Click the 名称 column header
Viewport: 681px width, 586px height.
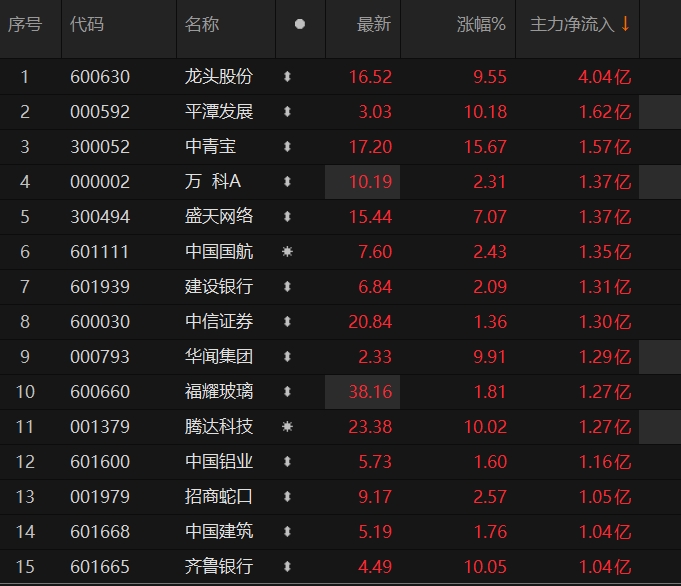click(202, 25)
